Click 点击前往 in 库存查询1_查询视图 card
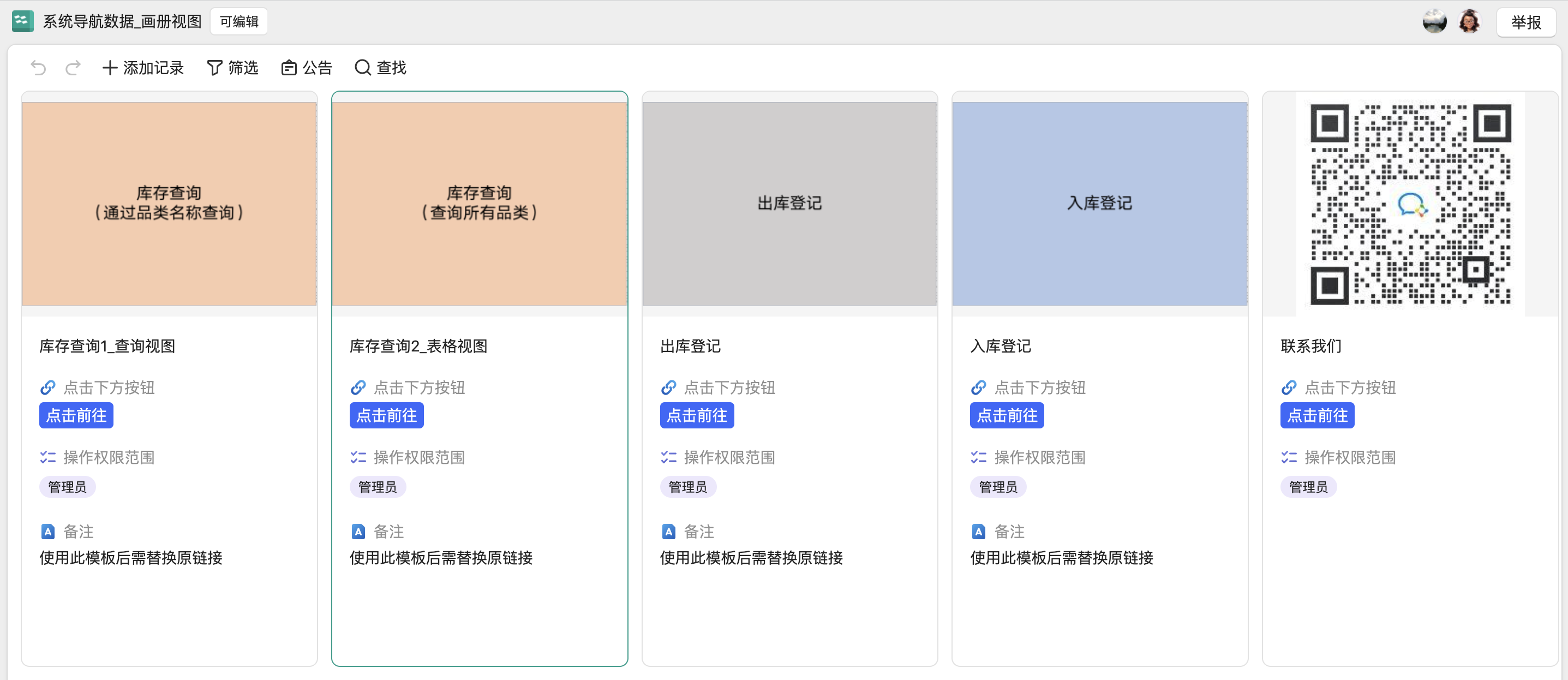 pos(76,416)
